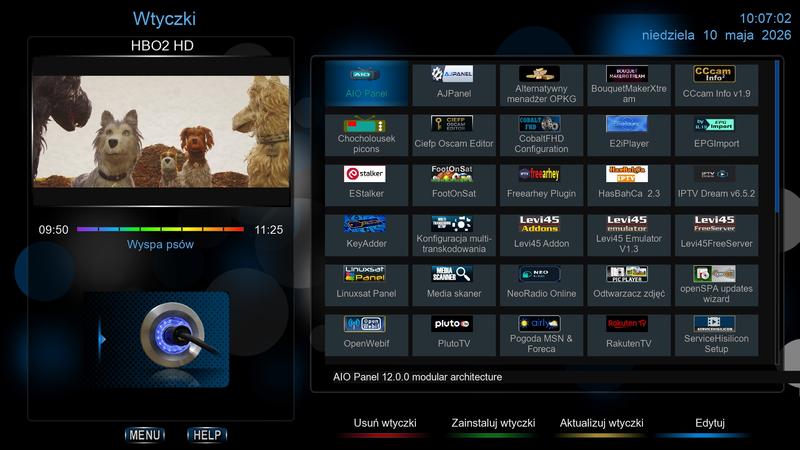Click the AIO Panel 12.0.0 description text

(x=417, y=377)
